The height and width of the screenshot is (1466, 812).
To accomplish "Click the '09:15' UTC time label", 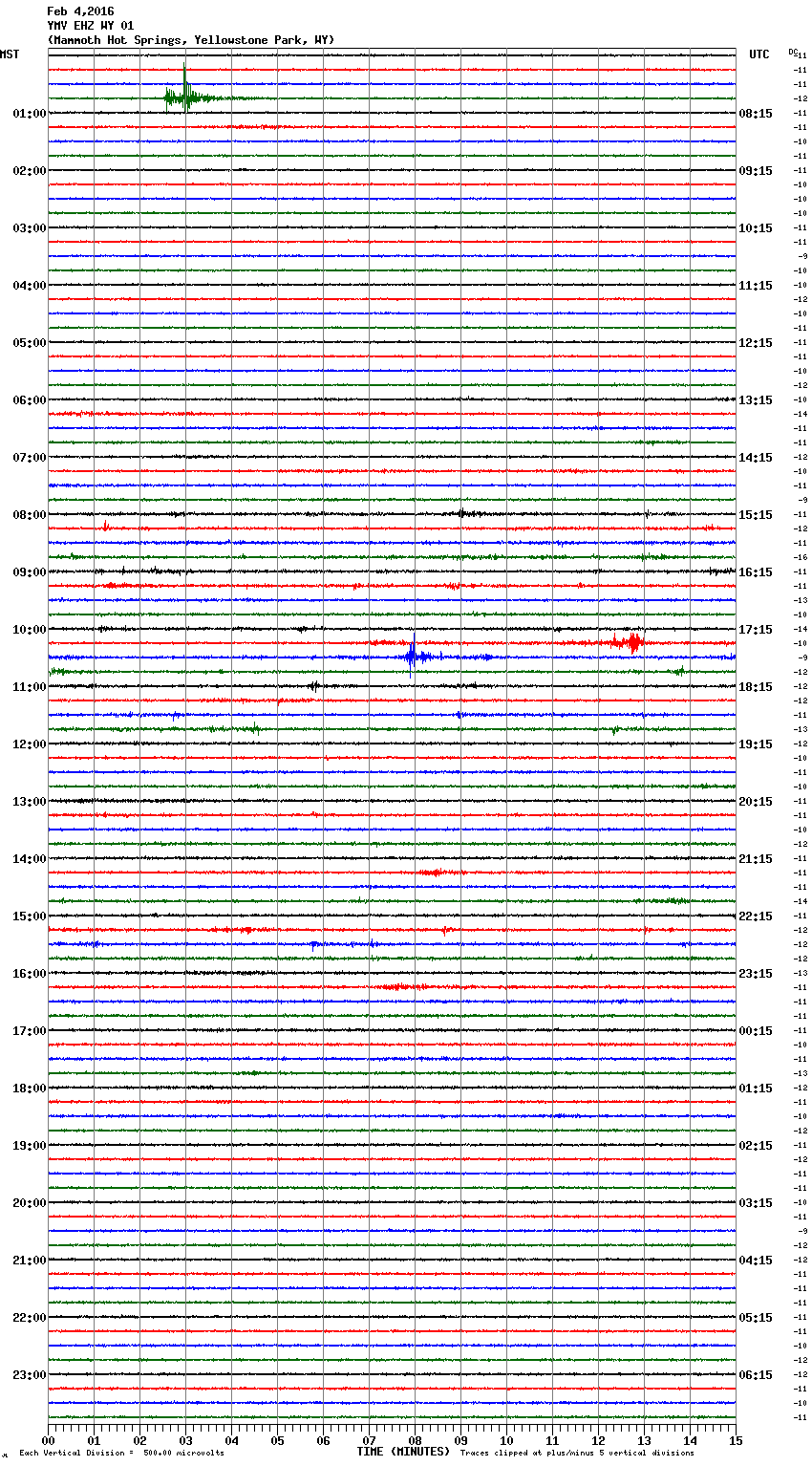I will coord(756,171).
